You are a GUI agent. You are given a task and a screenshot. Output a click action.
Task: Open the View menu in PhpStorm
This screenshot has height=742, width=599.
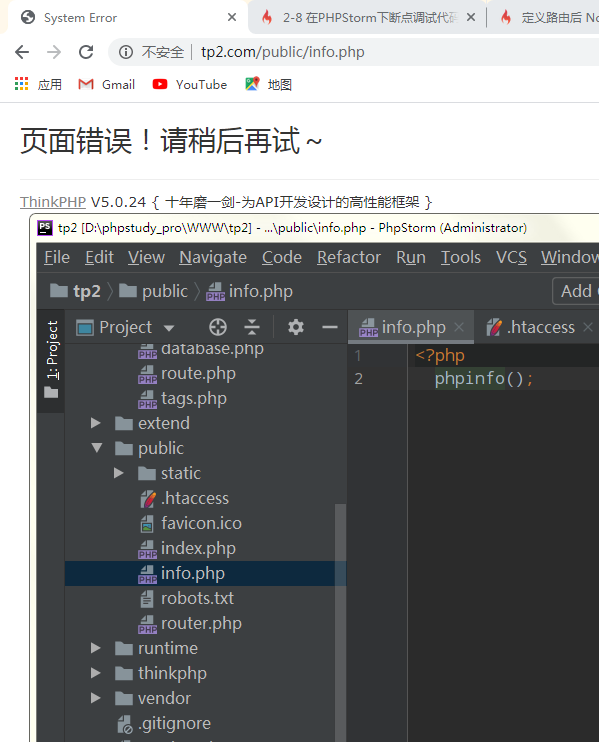point(146,257)
